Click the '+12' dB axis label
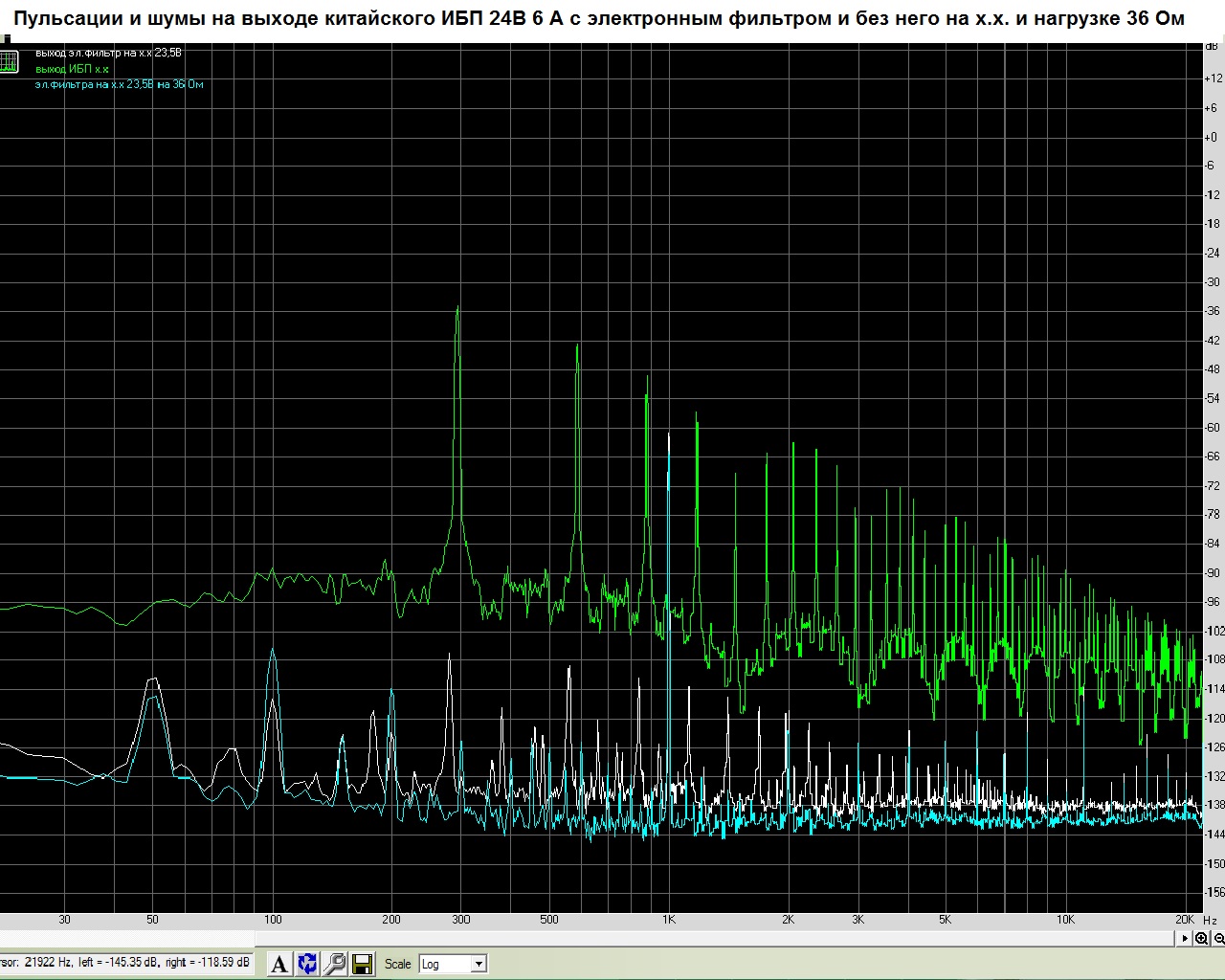Screen dimensions: 1225x980 (1212, 79)
